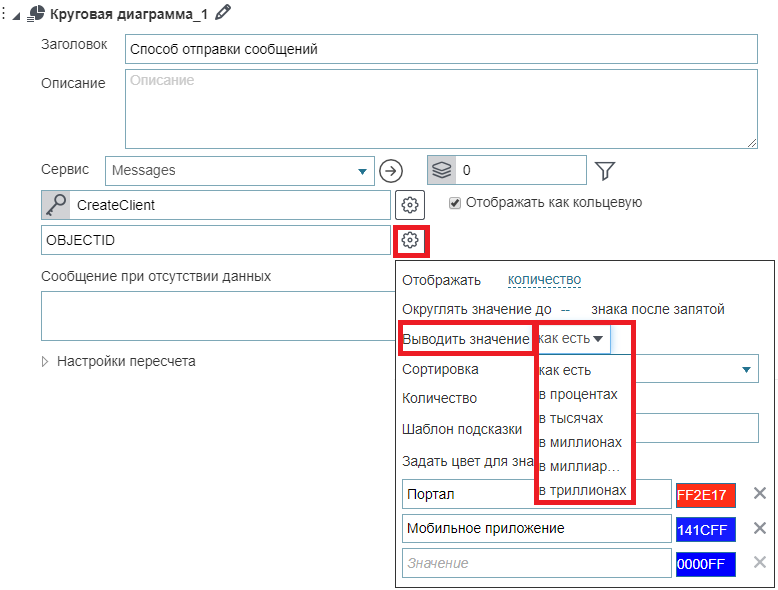Click the количество link next to Отображать
Image resolution: width=778 pixels, height=590 pixels.
(544, 281)
